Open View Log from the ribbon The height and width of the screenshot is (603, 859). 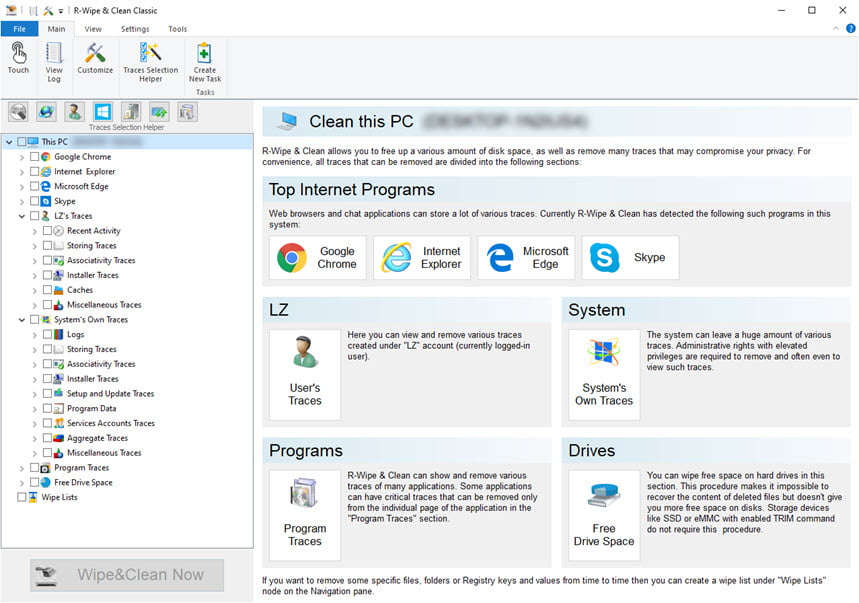[x=54, y=62]
